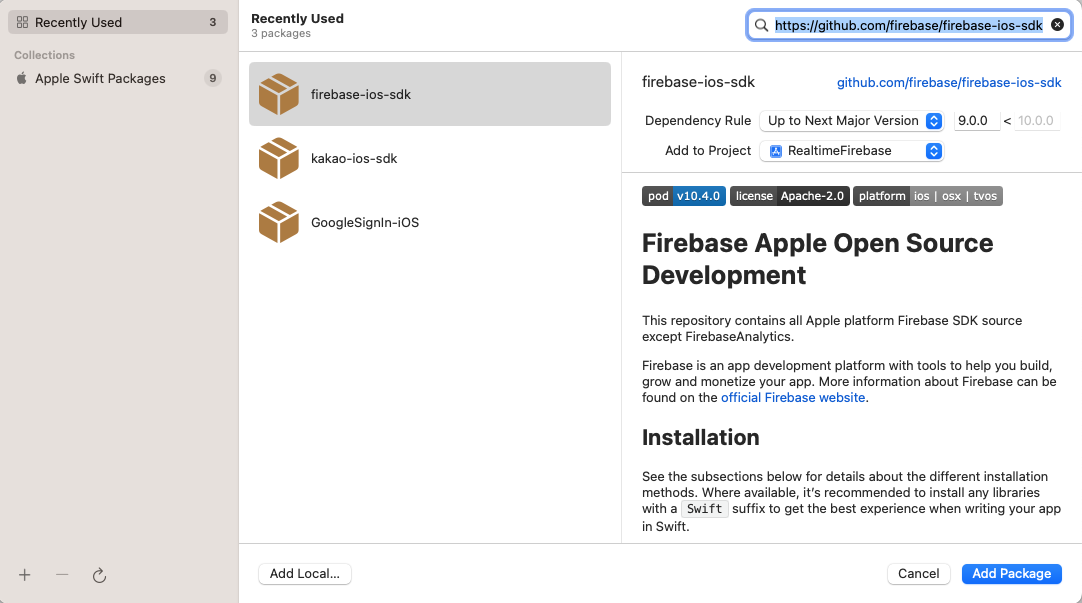1082x603 pixels.
Task: Click the Recently Used grid icon
Action: (x=22, y=22)
